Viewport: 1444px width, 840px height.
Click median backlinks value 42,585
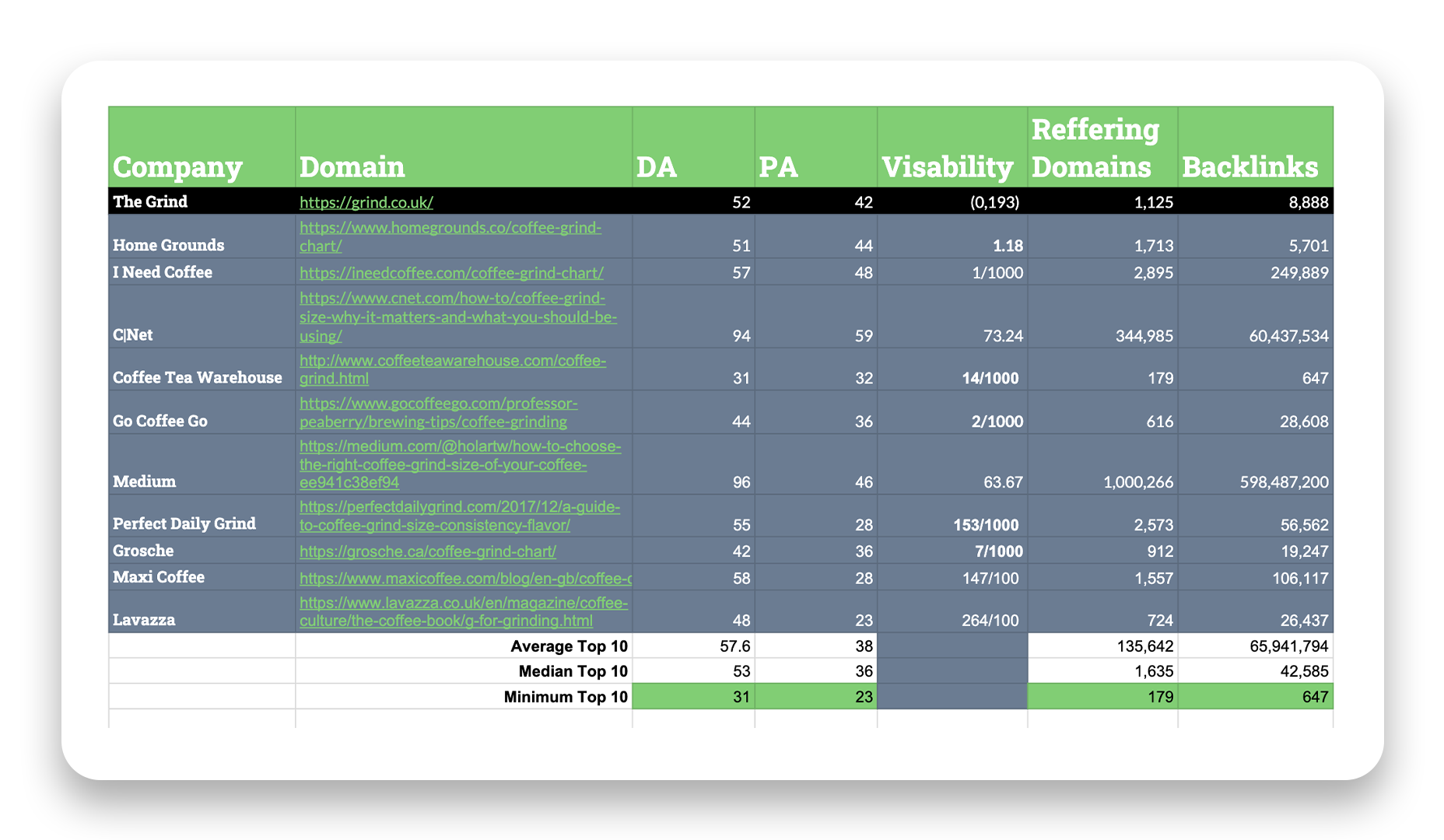[x=1305, y=671]
